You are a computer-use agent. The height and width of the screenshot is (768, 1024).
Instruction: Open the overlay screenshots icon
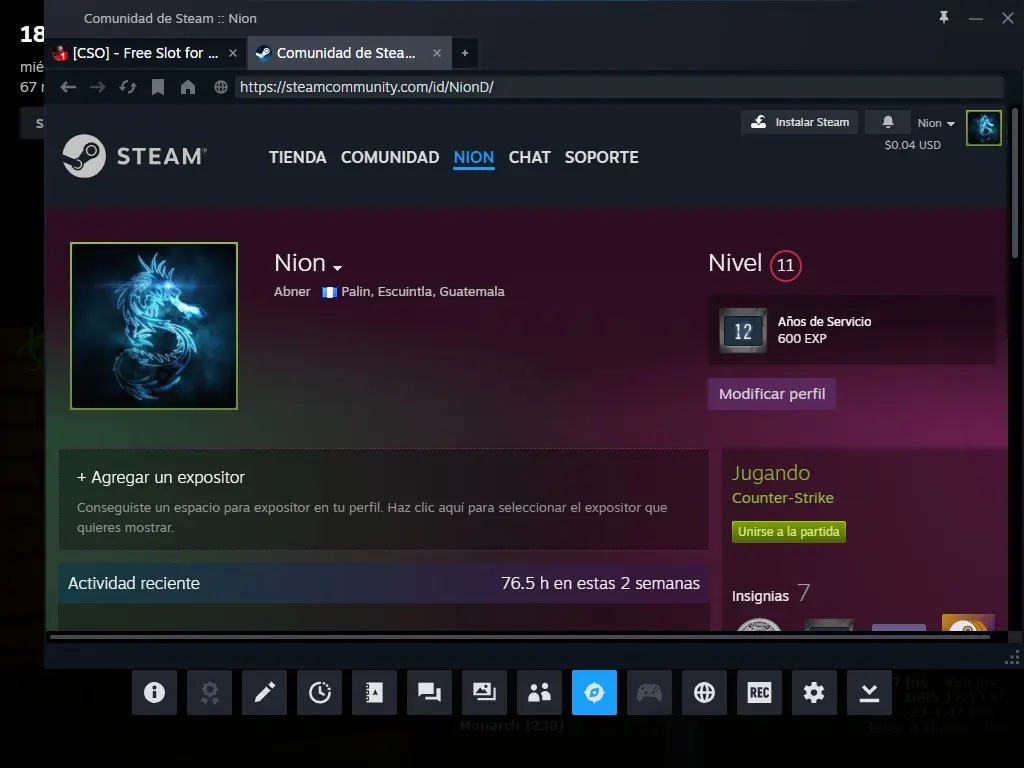[484, 692]
